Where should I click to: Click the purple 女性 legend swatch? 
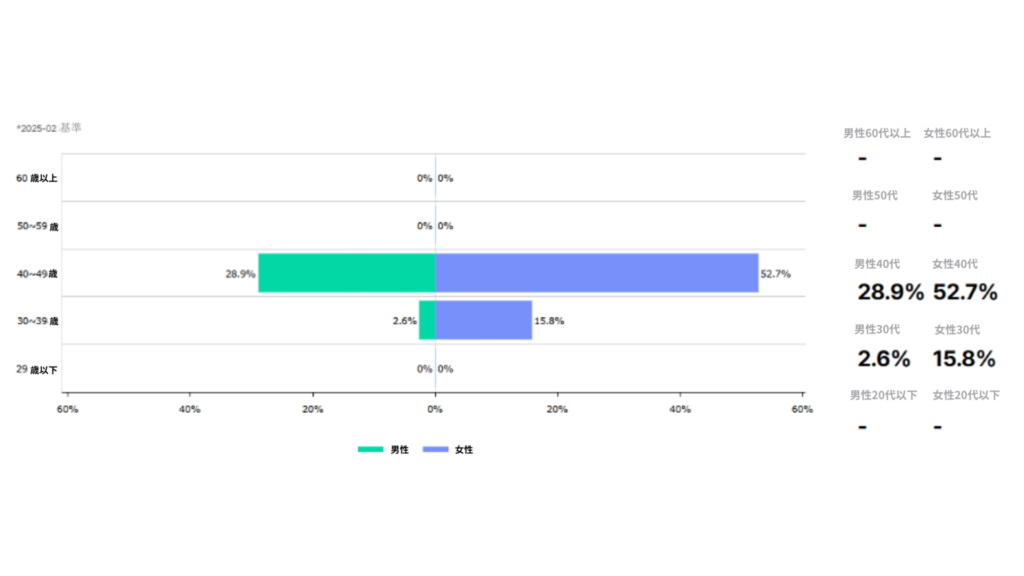pyautogui.click(x=435, y=450)
